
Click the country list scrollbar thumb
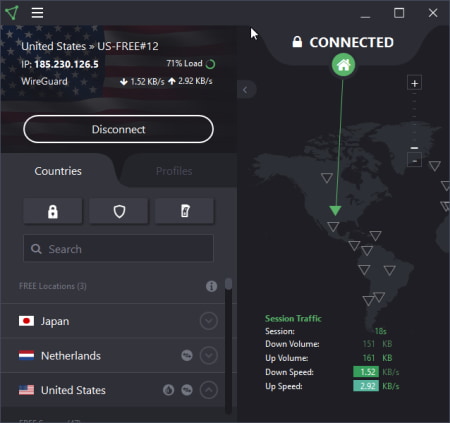(x=228, y=284)
